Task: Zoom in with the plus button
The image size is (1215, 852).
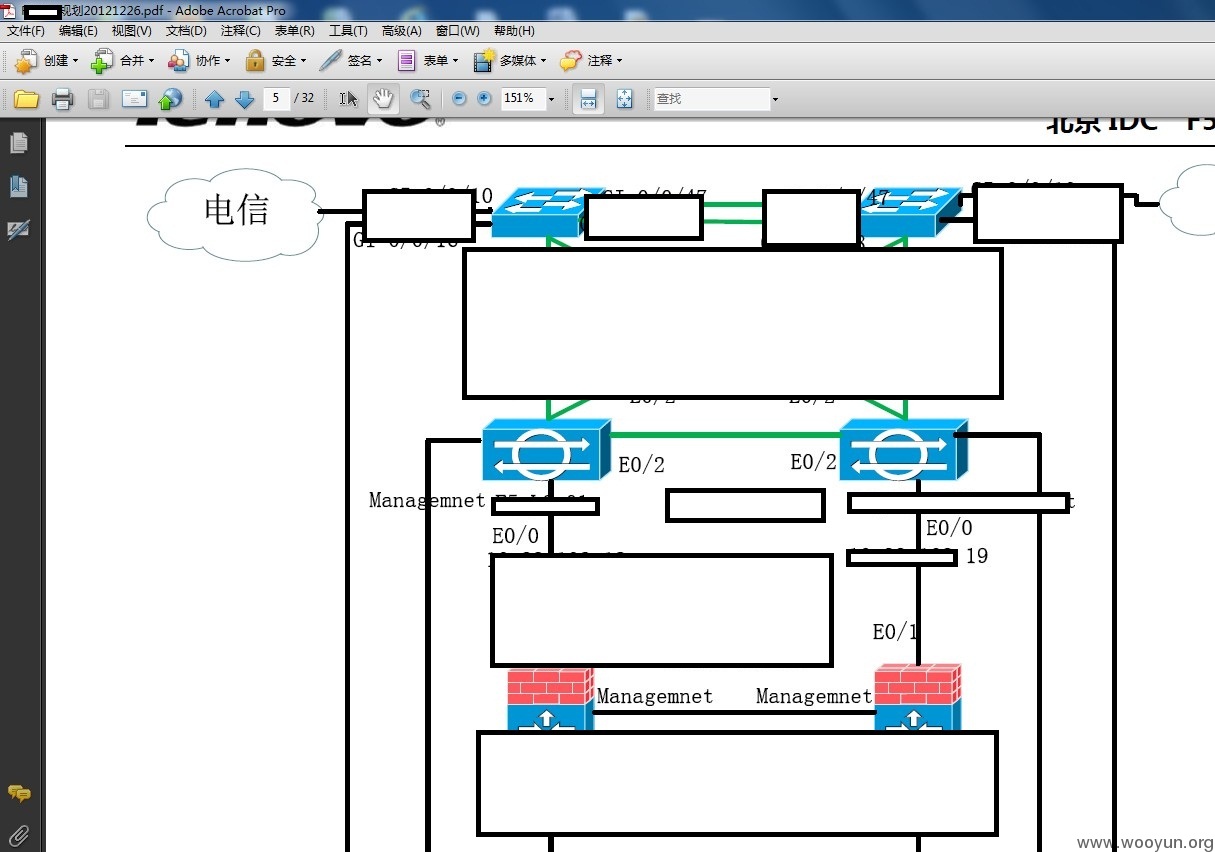Action: (485, 99)
